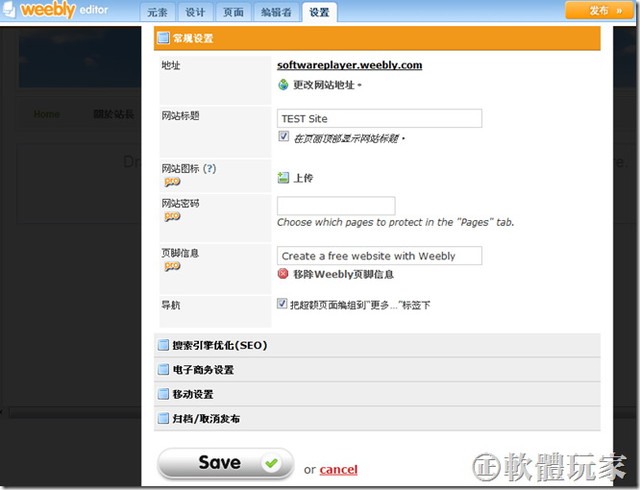This screenshot has height=490, width=640.
Task: Click the dimmed Home navigation link behind dialog
Action: pyautogui.click(x=47, y=114)
